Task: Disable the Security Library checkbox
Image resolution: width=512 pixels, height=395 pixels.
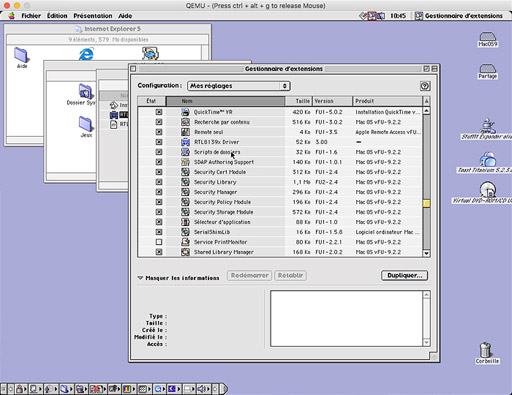Action: (159, 182)
